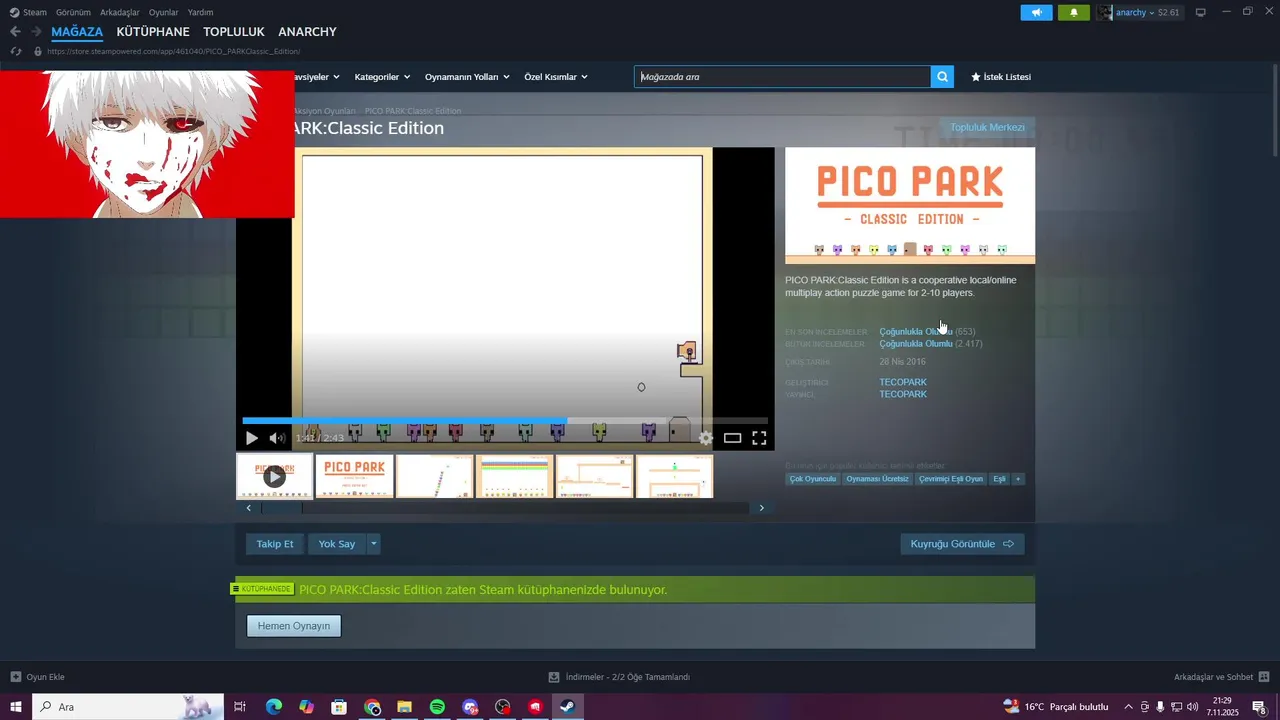Click the Yok Say button

click(x=337, y=544)
